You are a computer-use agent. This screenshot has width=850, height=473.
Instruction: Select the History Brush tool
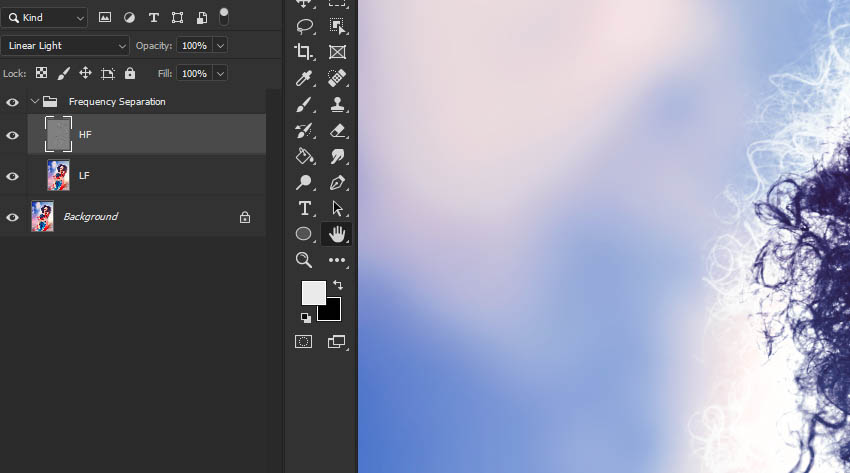304,130
